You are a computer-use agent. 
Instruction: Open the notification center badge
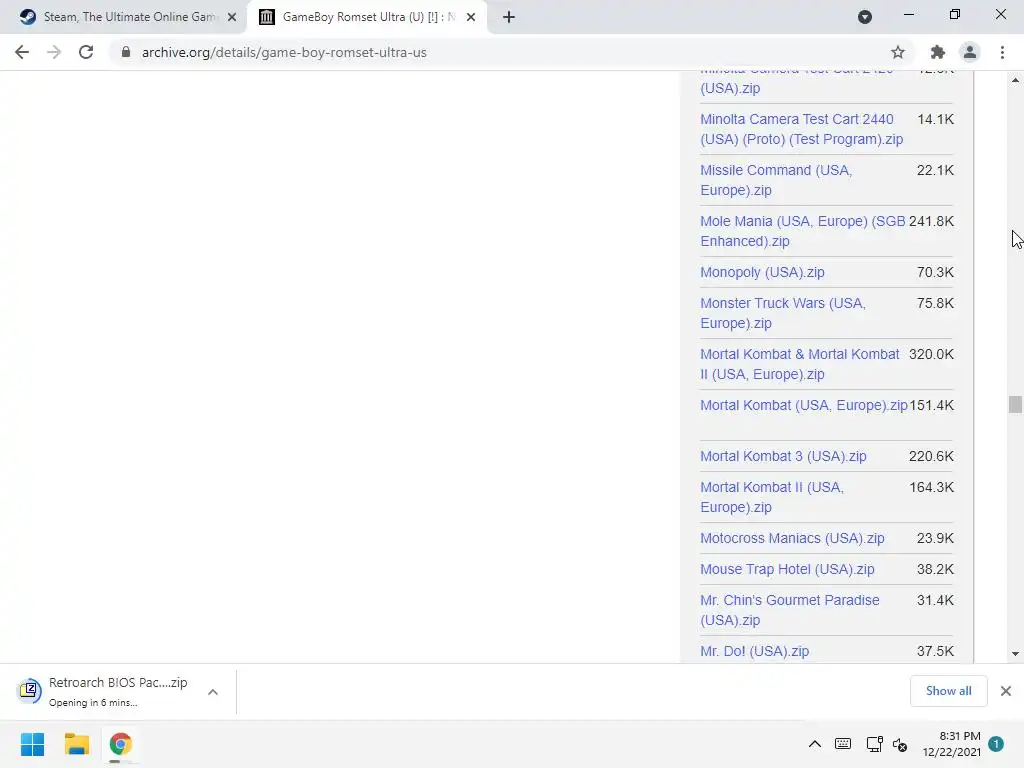click(996, 744)
